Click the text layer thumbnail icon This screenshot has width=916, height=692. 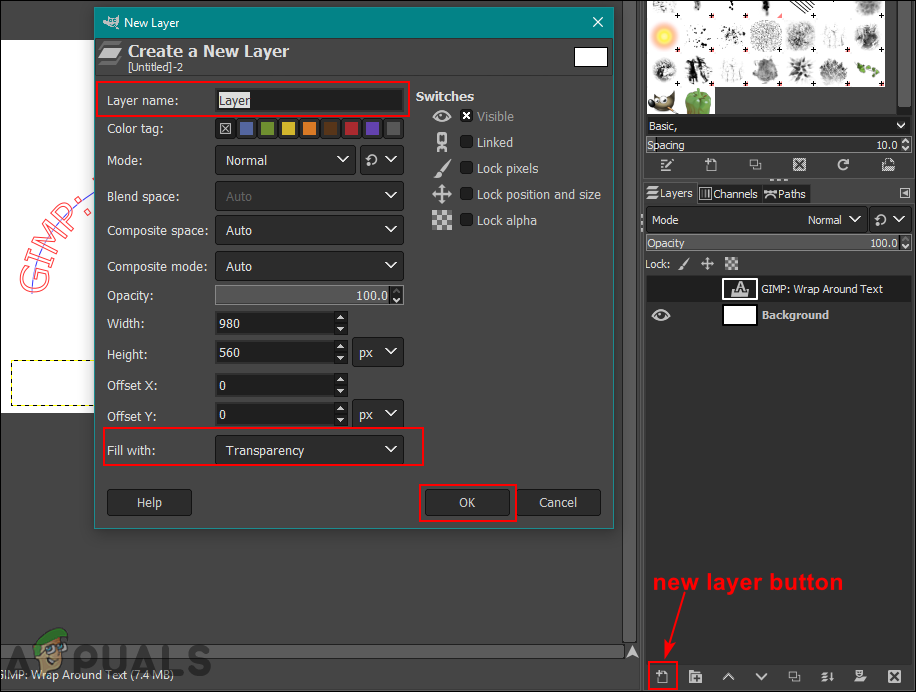[740, 289]
